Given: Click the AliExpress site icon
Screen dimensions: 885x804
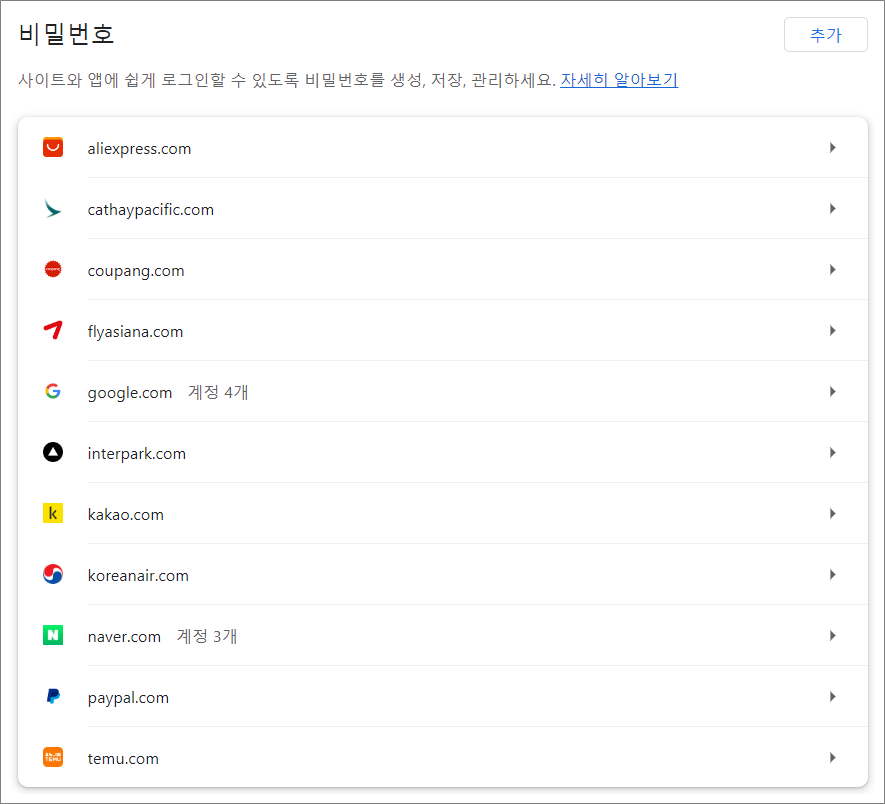Looking at the screenshot, I should point(53,147).
